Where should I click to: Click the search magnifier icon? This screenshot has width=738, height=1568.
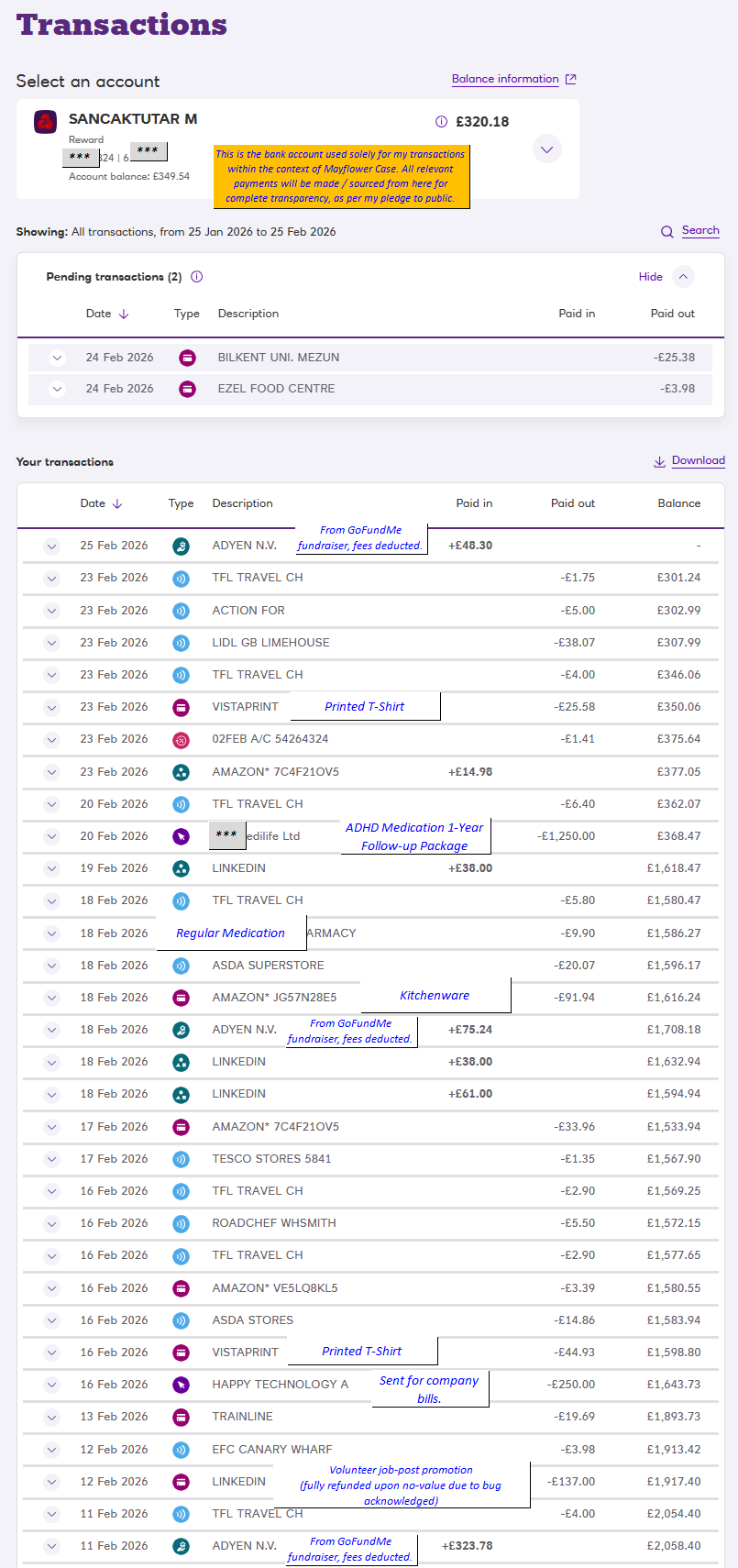667,232
